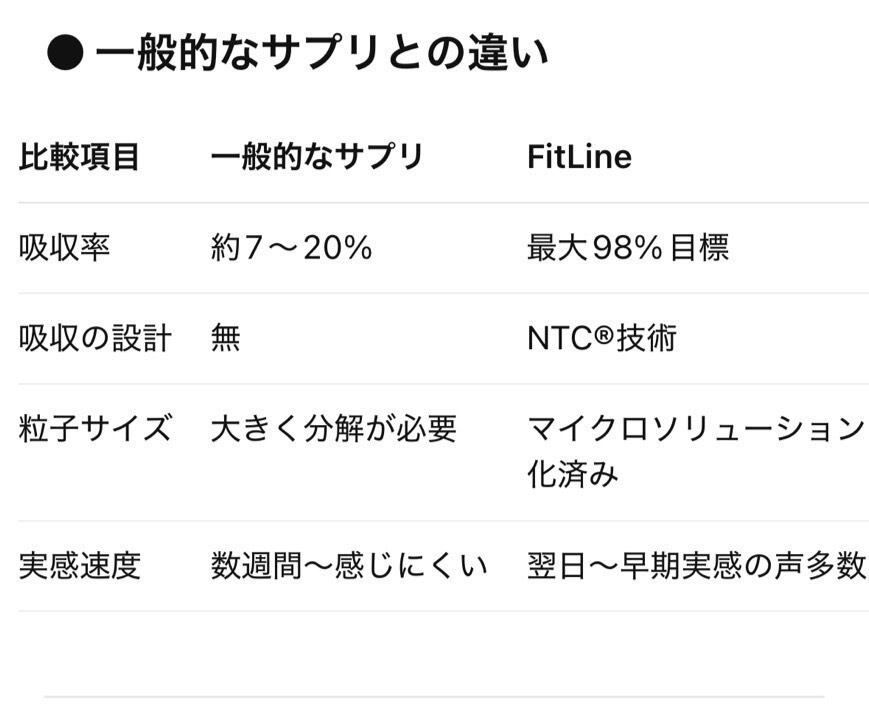Click the 吸収率 row label

(64, 248)
